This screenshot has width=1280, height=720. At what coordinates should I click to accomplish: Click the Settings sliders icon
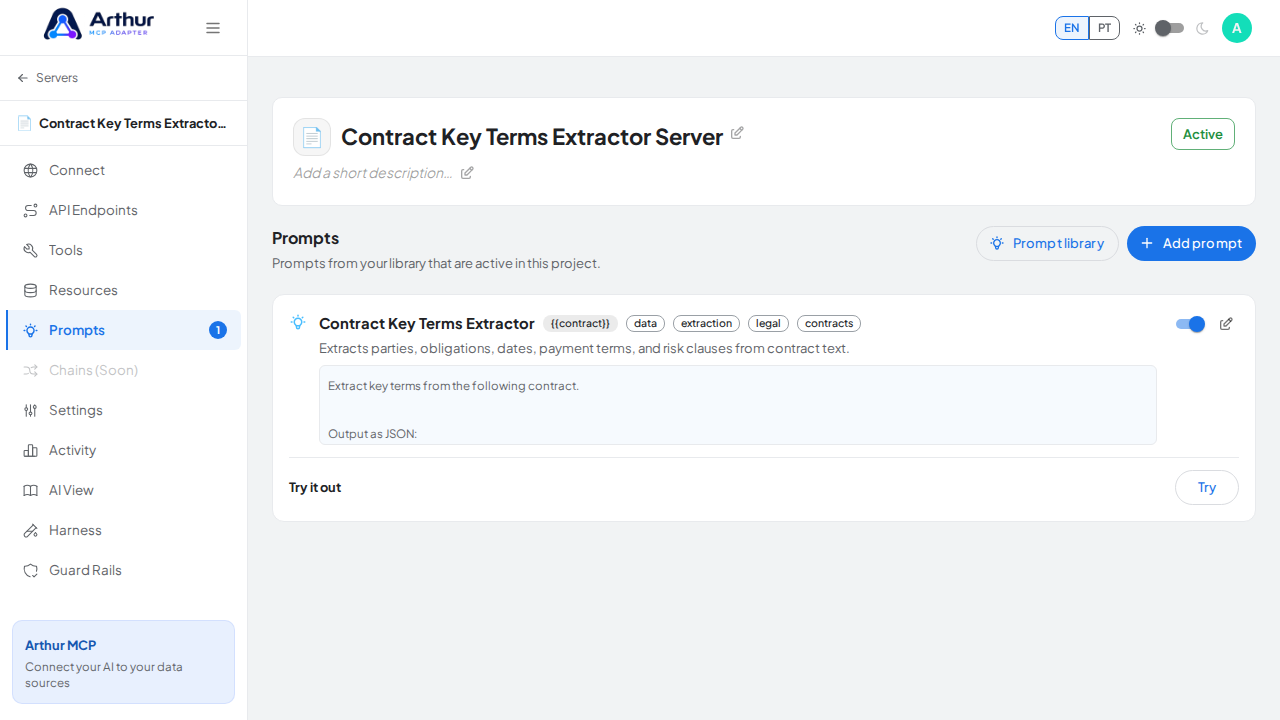click(30, 410)
